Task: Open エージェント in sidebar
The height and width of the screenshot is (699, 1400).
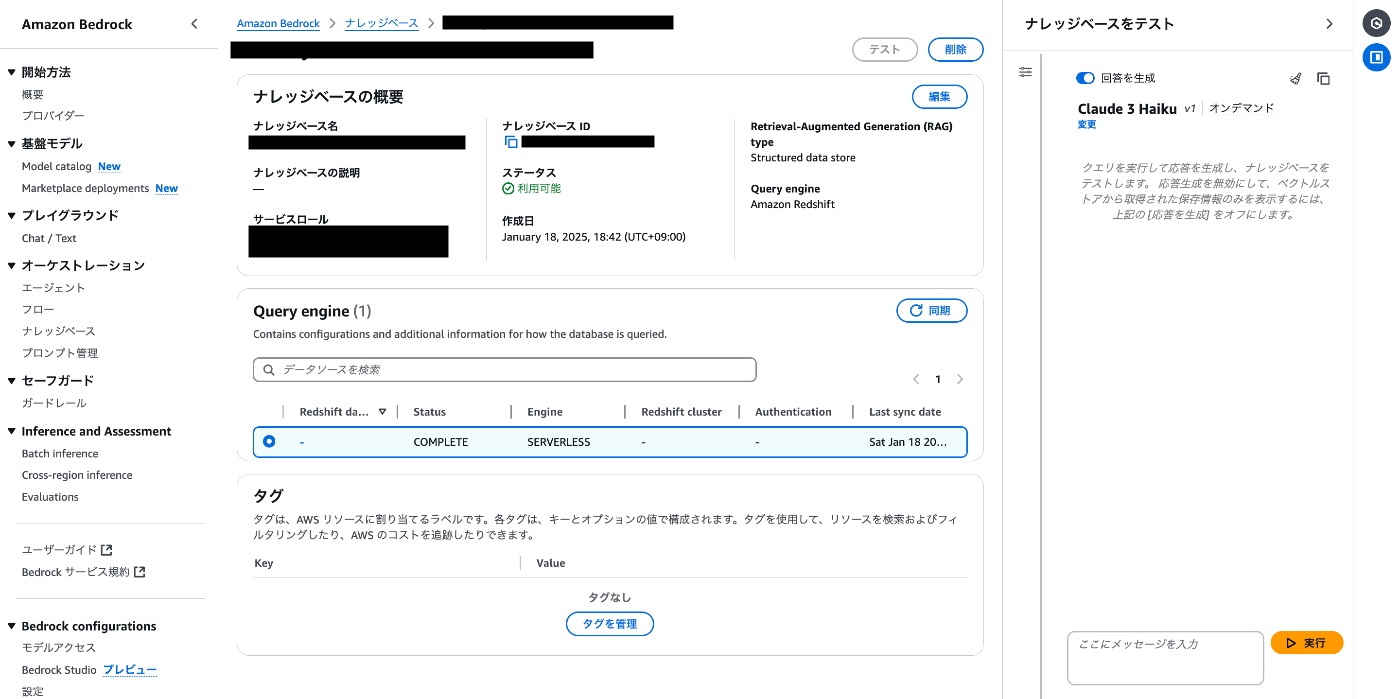Action: pos(54,288)
